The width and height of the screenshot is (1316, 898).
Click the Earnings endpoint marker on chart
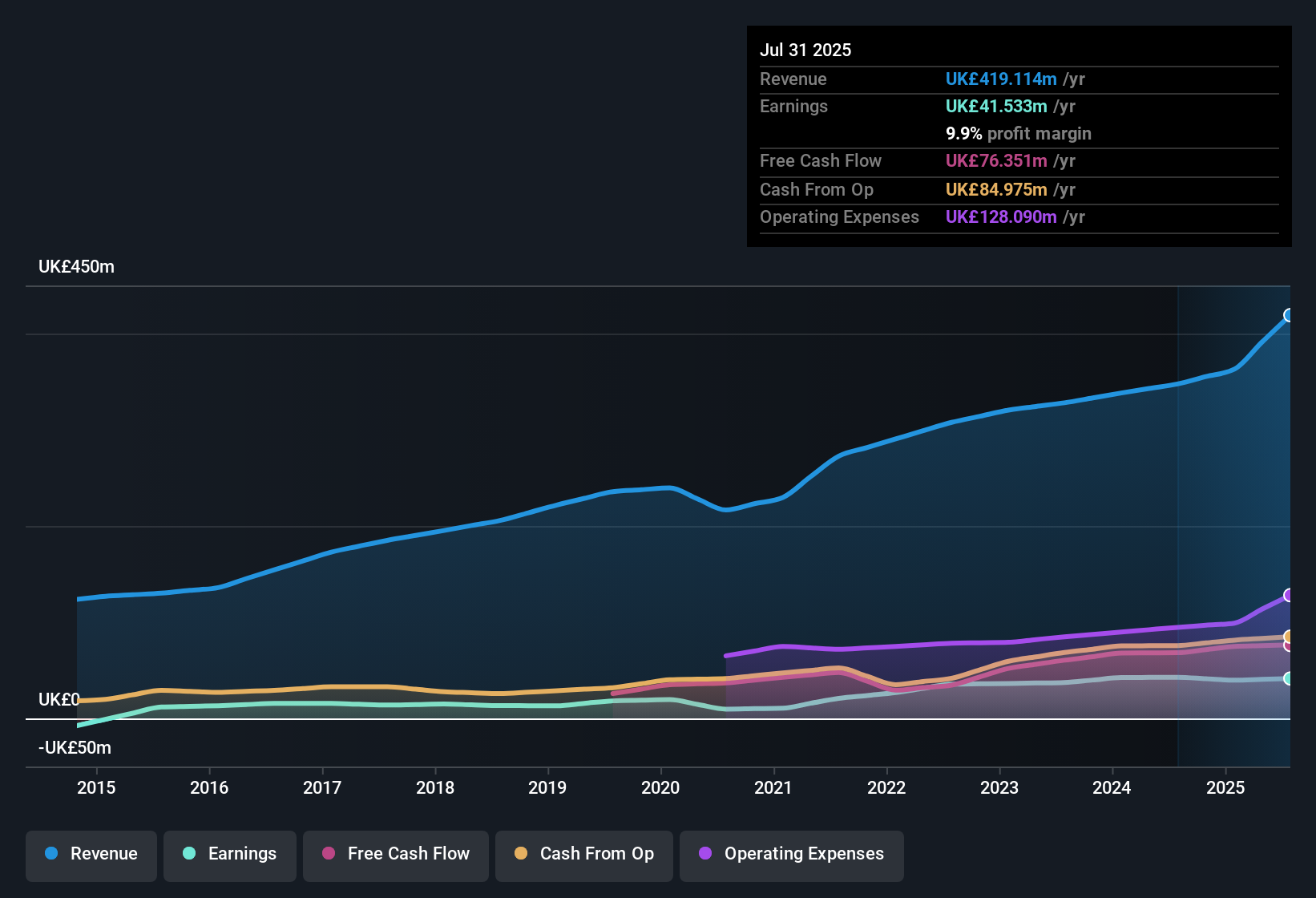pos(1289,678)
